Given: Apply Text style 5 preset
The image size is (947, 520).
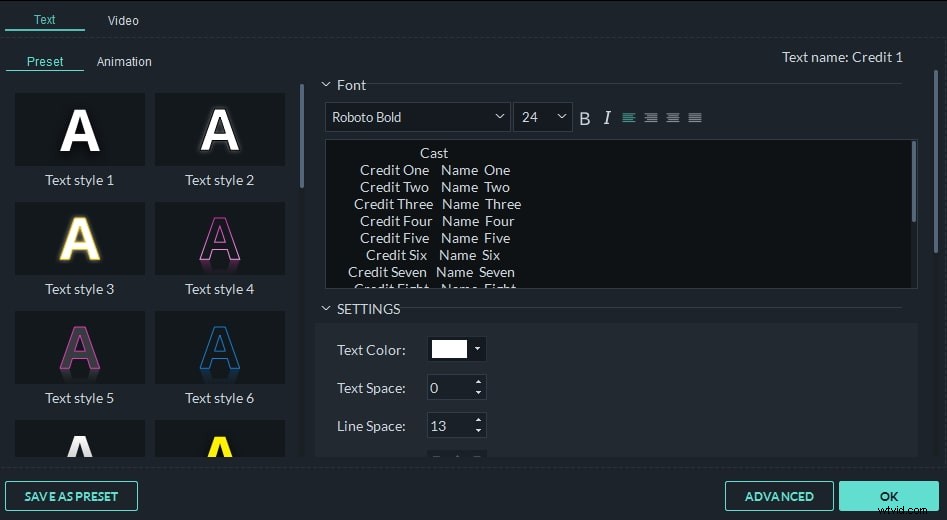Looking at the screenshot, I should point(80,347).
